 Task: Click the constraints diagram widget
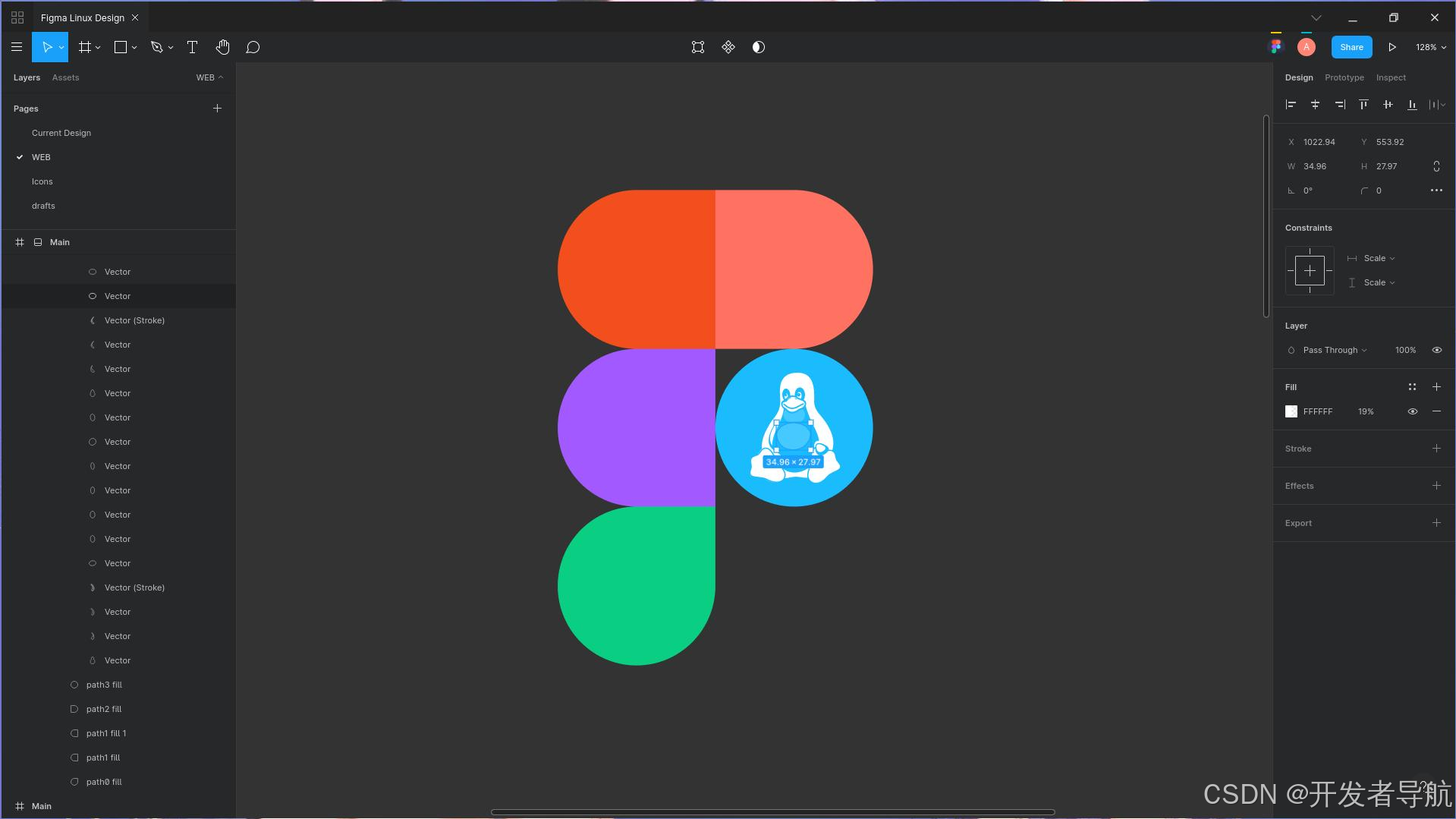(1310, 270)
